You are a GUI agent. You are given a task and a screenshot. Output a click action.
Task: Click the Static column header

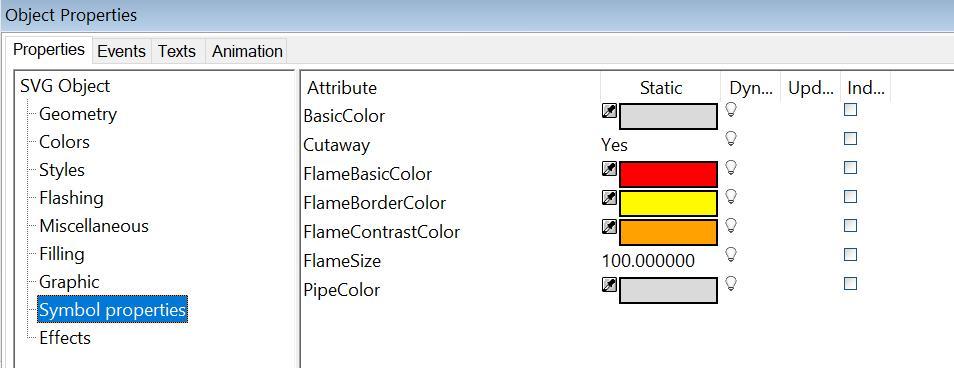pyautogui.click(x=661, y=88)
